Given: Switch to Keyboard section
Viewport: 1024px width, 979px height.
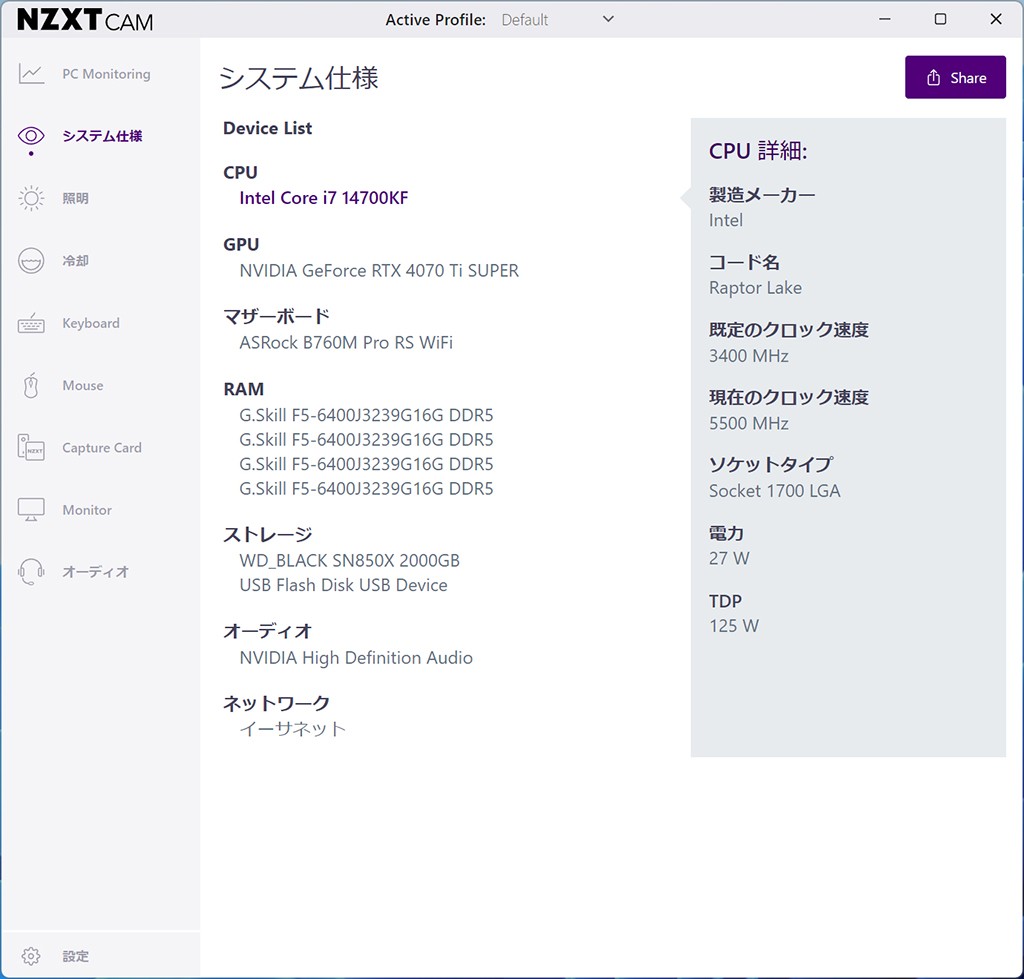Looking at the screenshot, I should click(x=91, y=323).
